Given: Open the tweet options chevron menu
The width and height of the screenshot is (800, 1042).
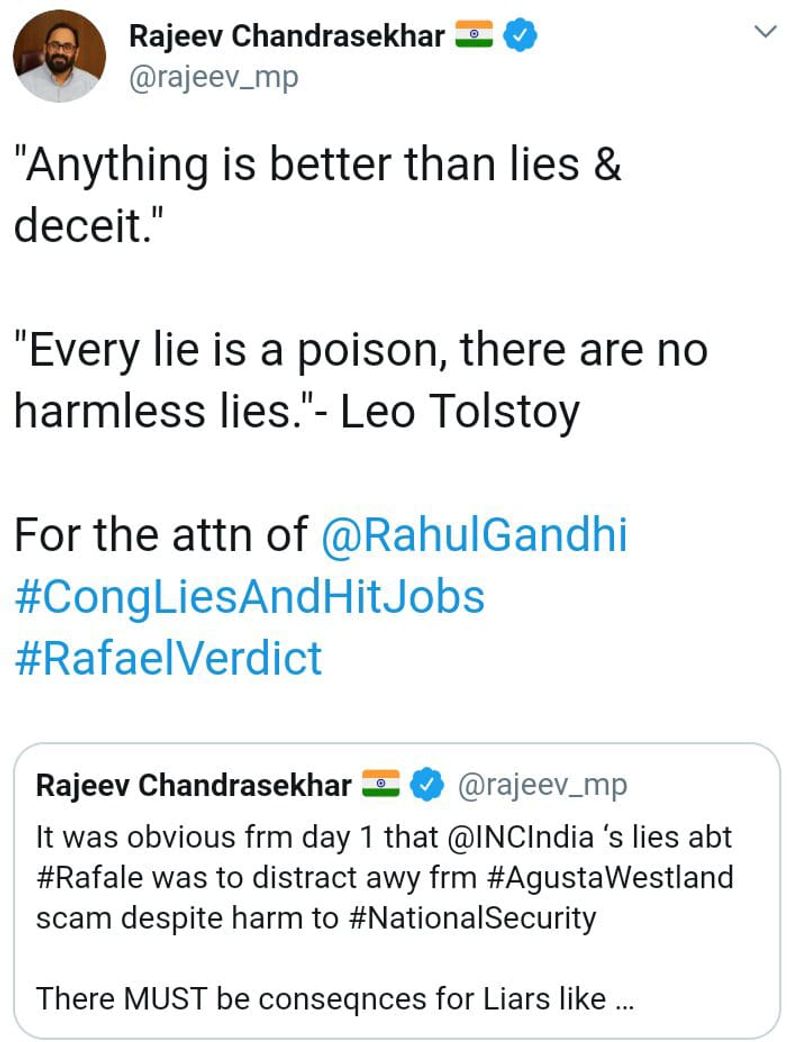Looking at the screenshot, I should [x=765, y=33].
